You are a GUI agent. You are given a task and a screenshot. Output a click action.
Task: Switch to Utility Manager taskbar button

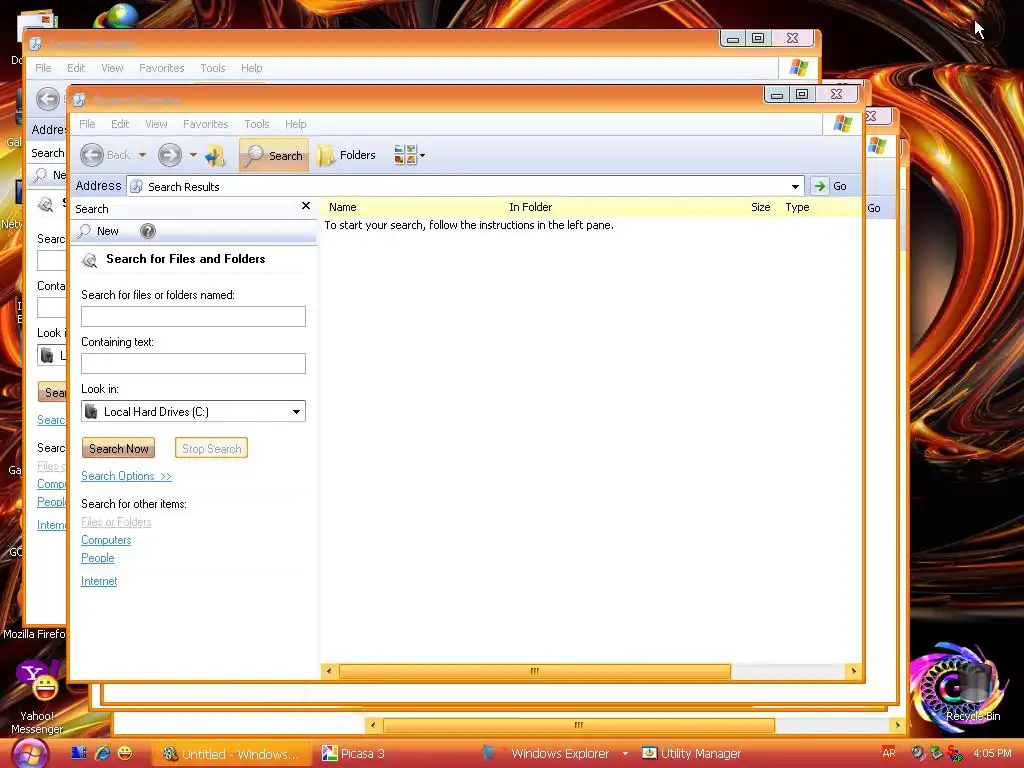coord(692,754)
